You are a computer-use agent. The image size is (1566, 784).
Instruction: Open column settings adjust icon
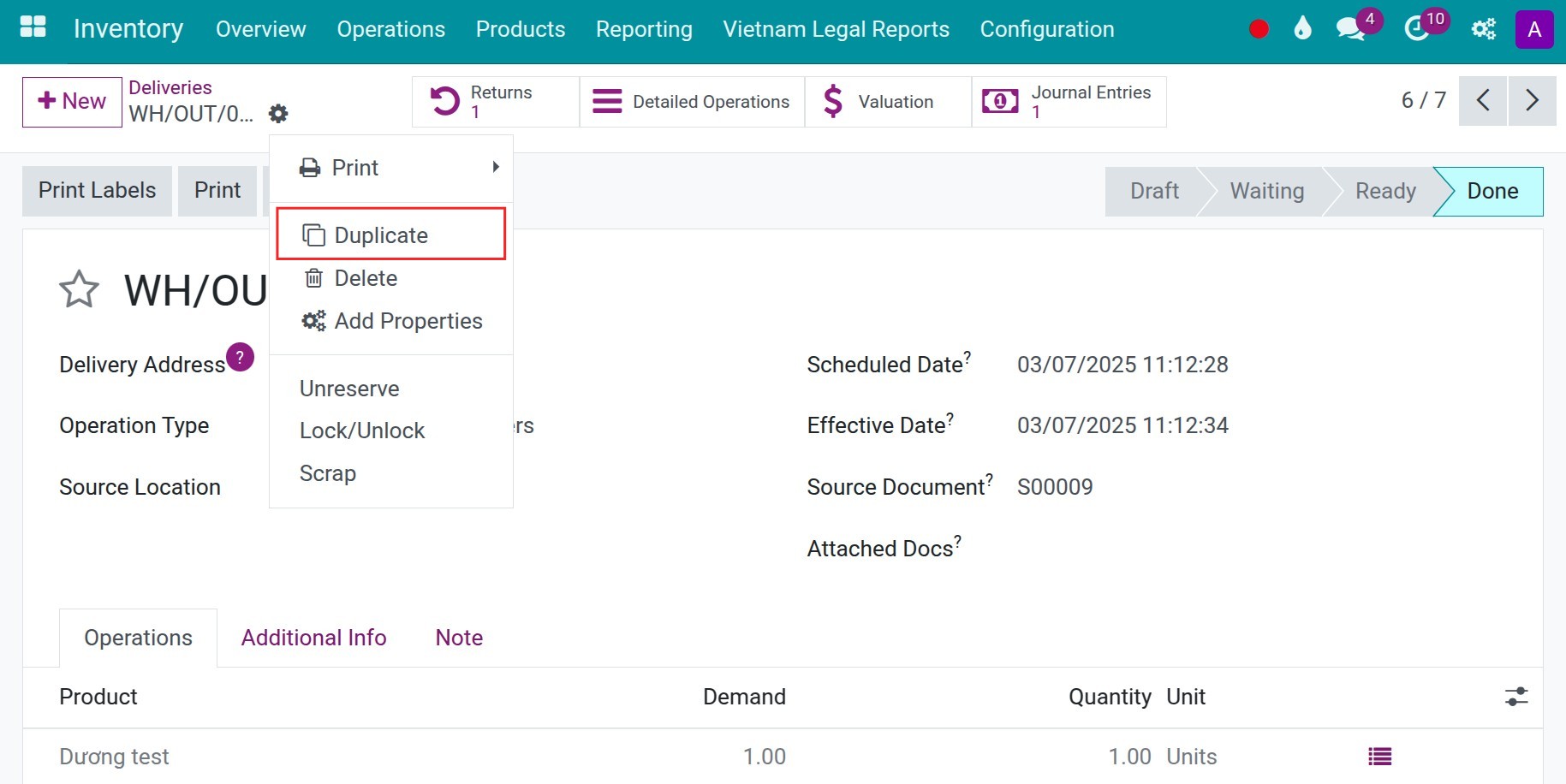(1516, 697)
